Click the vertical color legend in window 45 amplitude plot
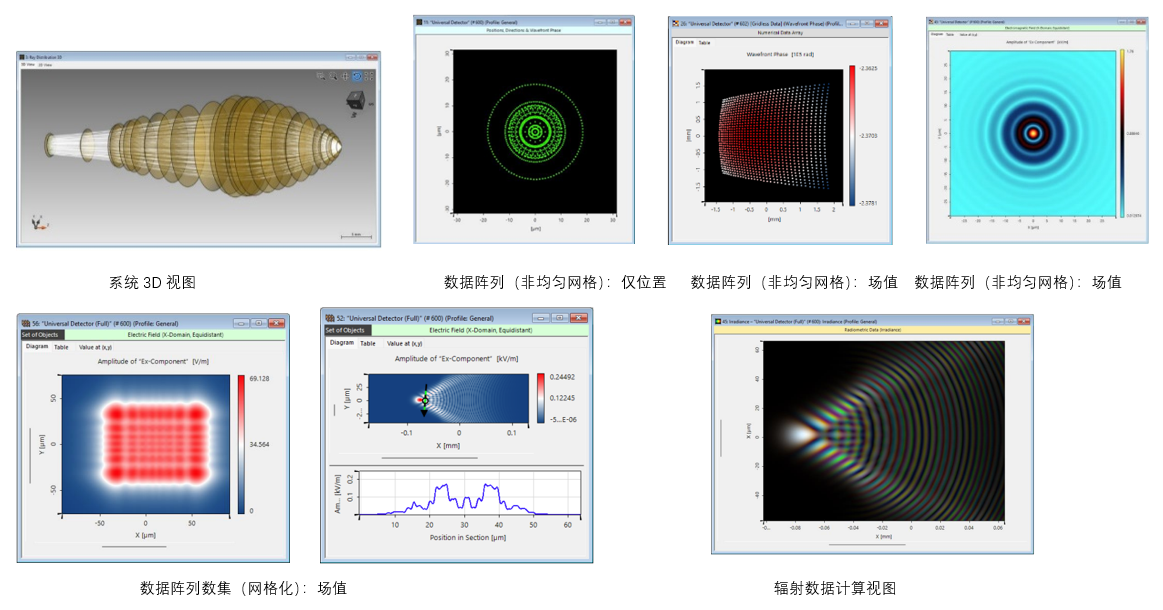1163x610 pixels. pos(1122,134)
